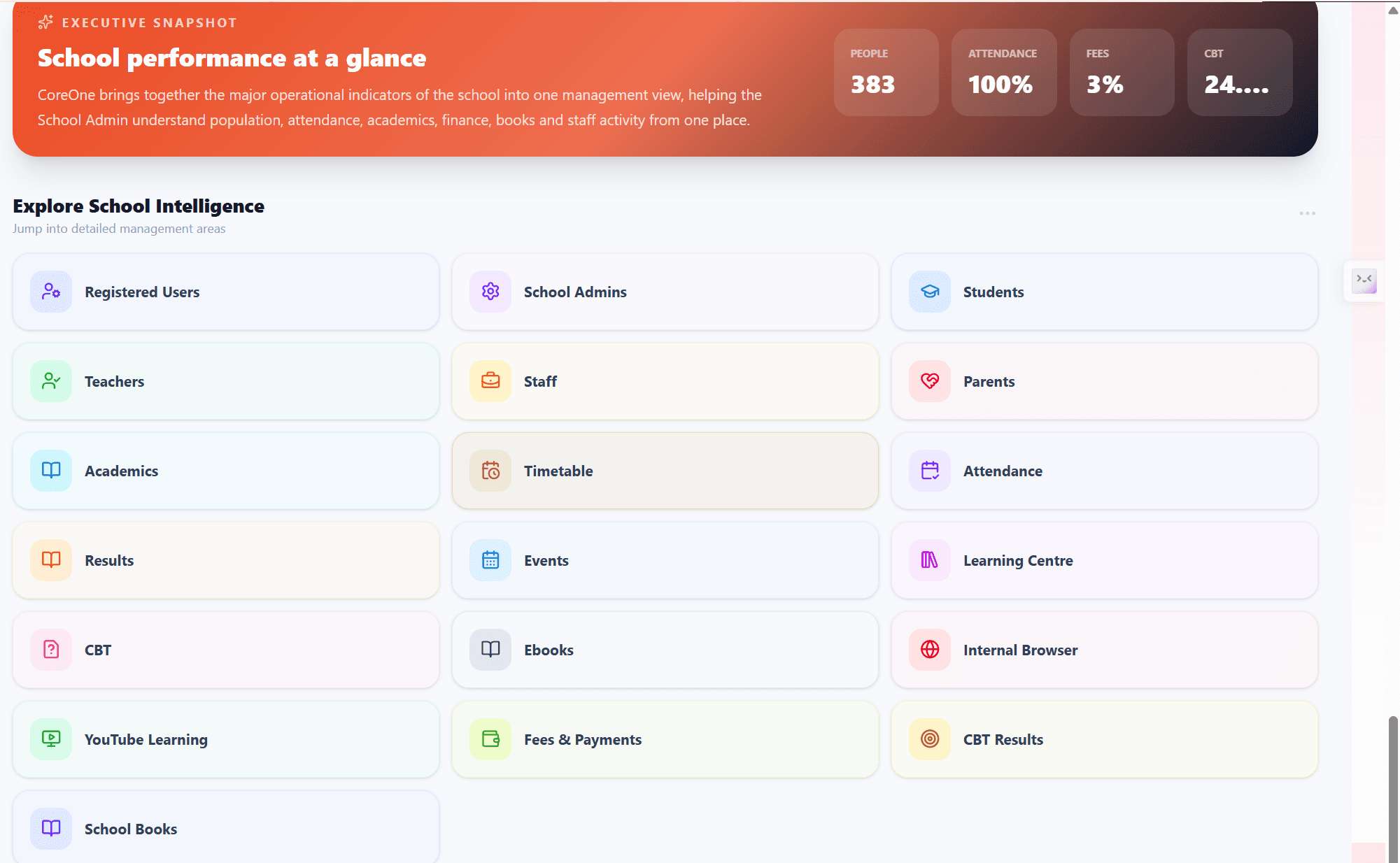Click the ATTENDANCE 100% stat card

[1004, 72]
